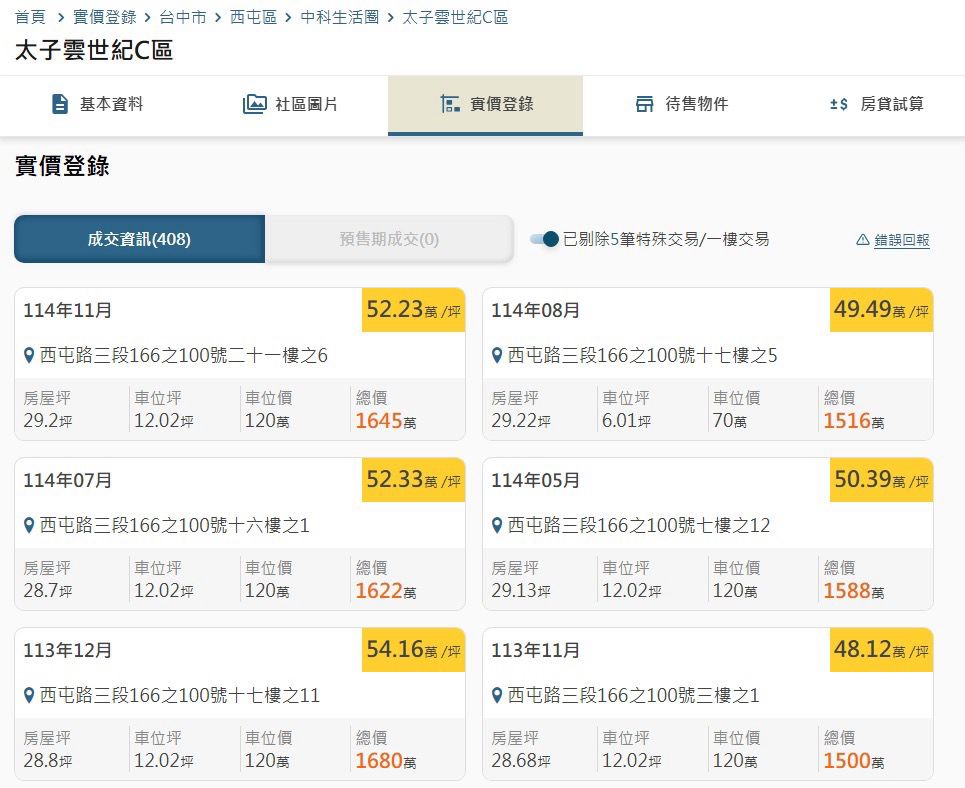Image resolution: width=965 pixels, height=788 pixels.
Task: Click the 房貸試算 calculator icon
Action: click(839, 104)
